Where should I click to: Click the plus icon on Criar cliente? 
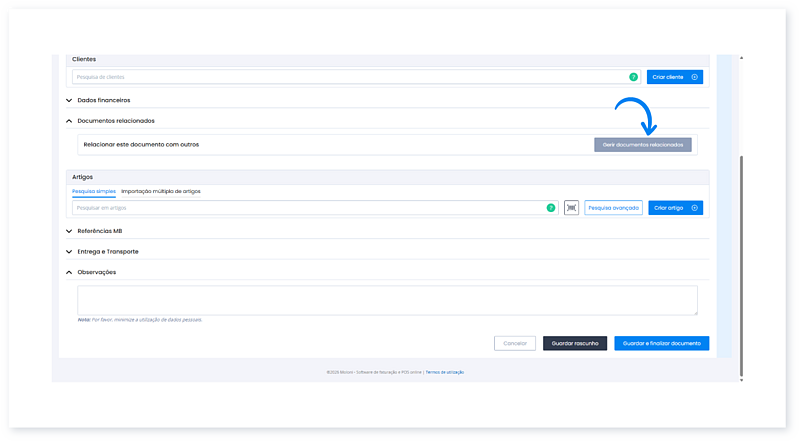(x=695, y=77)
